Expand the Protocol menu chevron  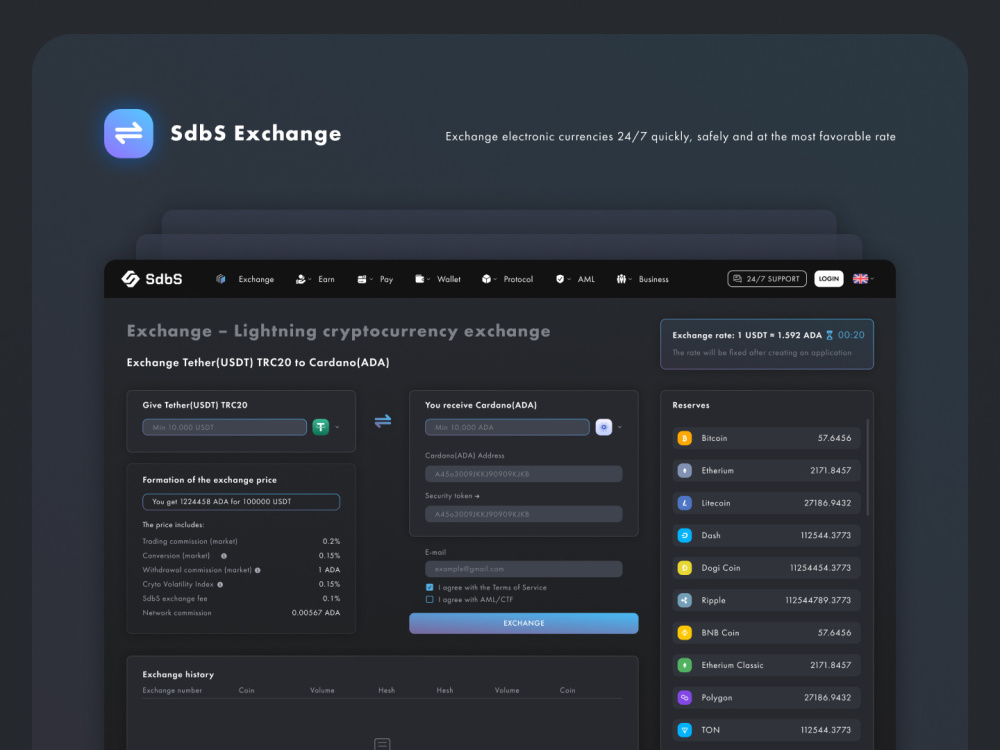pyautogui.click(x=495, y=279)
